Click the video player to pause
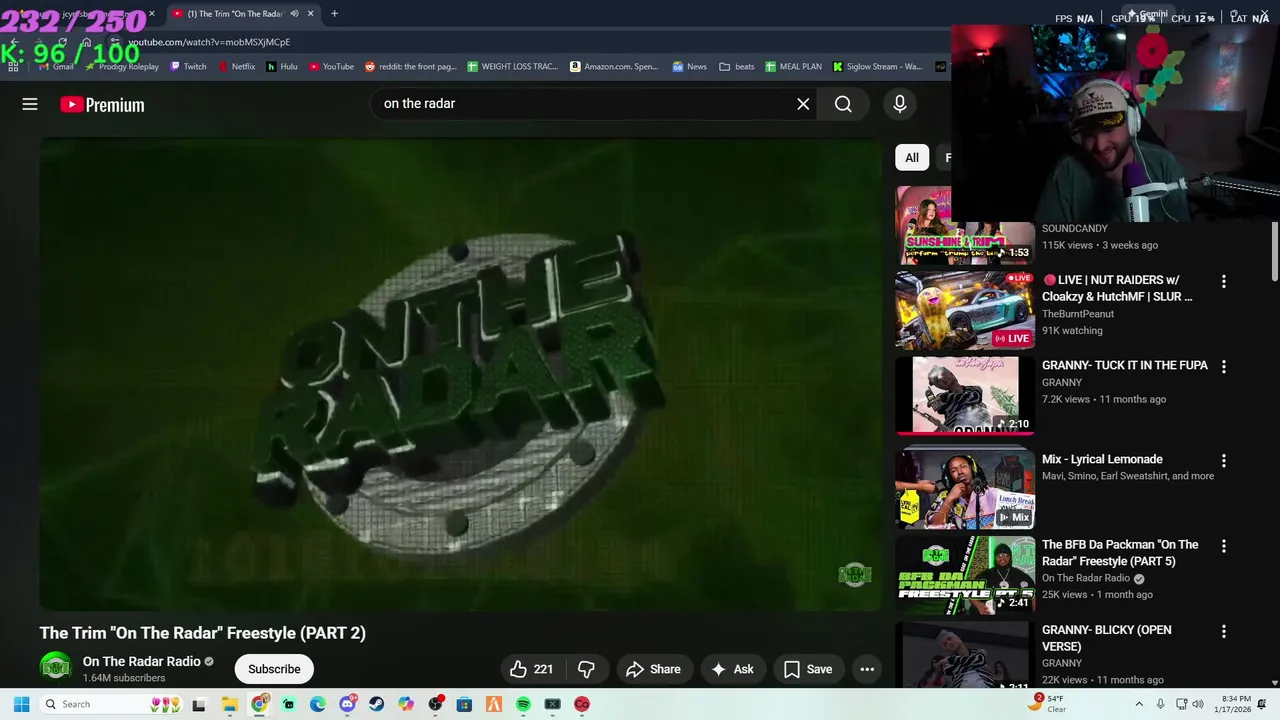 pyautogui.click(x=461, y=374)
